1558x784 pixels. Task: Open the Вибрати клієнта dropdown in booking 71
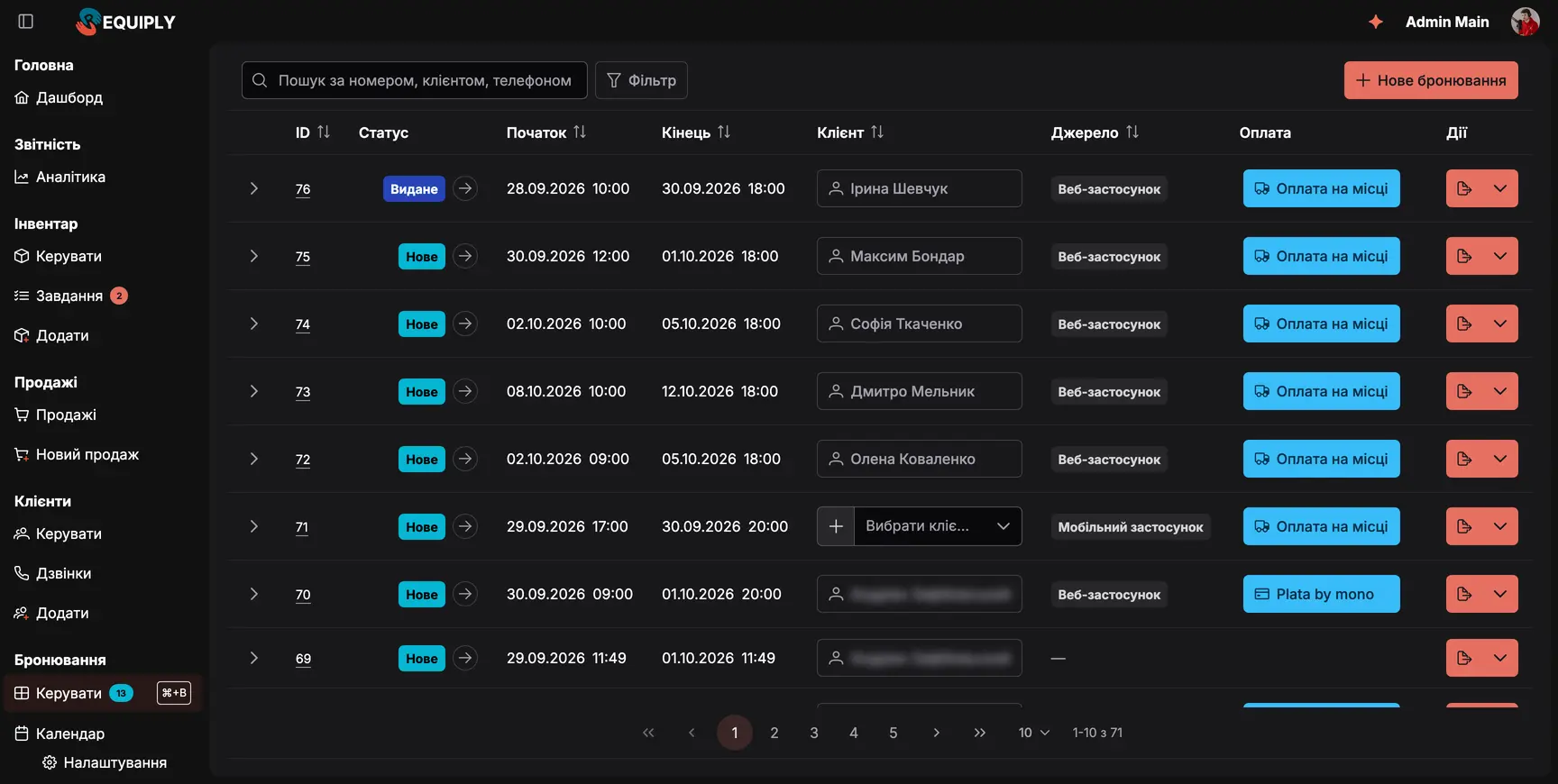938,526
